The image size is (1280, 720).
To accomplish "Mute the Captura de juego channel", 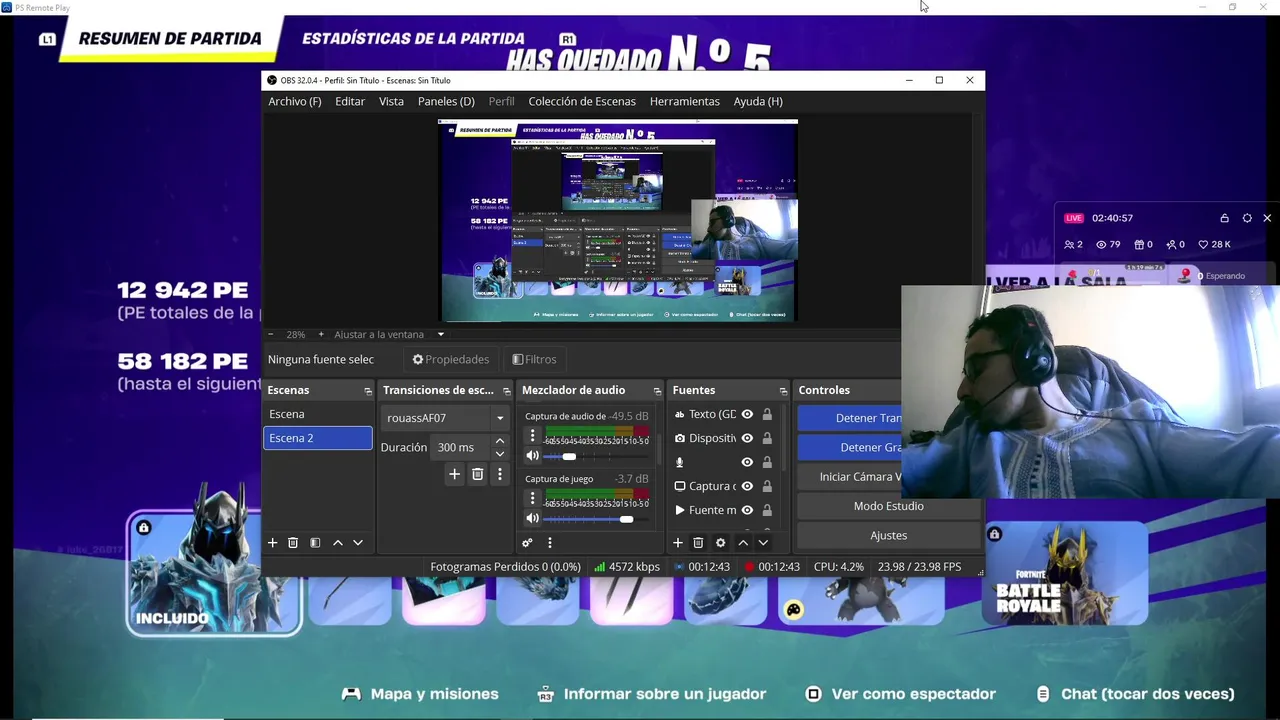I will [x=532, y=518].
